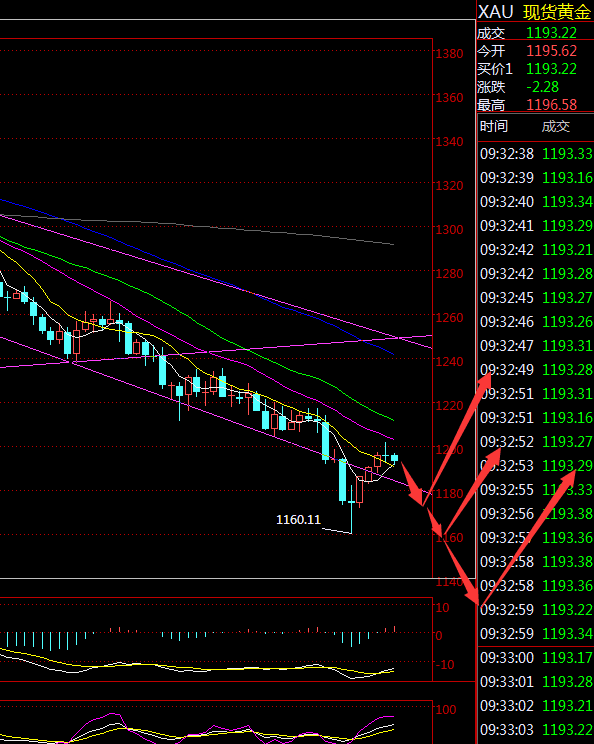This screenshot has height=744, width=594.
Task: Select the tick time 09:32:40
Action: pos(507,202)
